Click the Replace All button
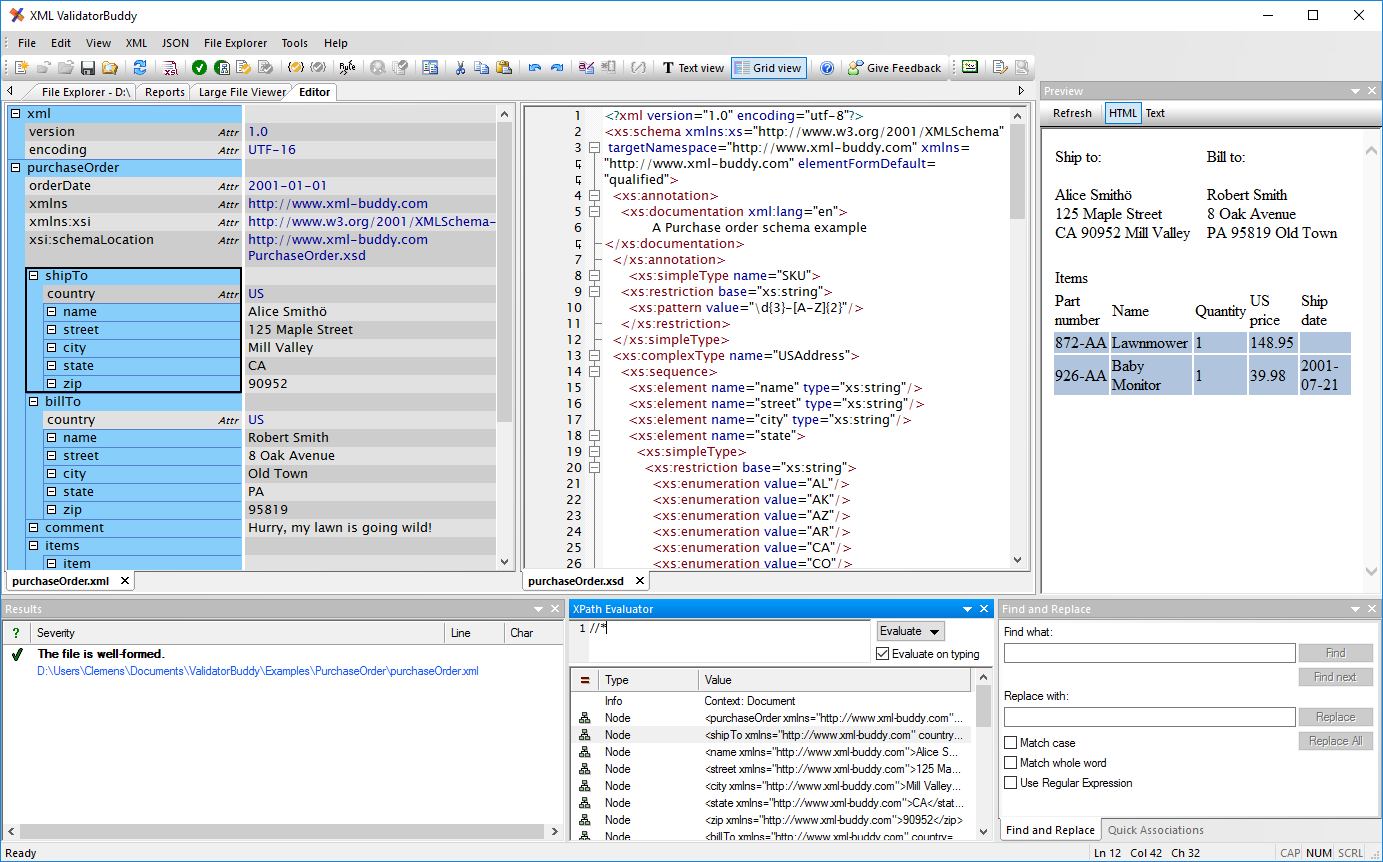 [x=1335, y=741]
